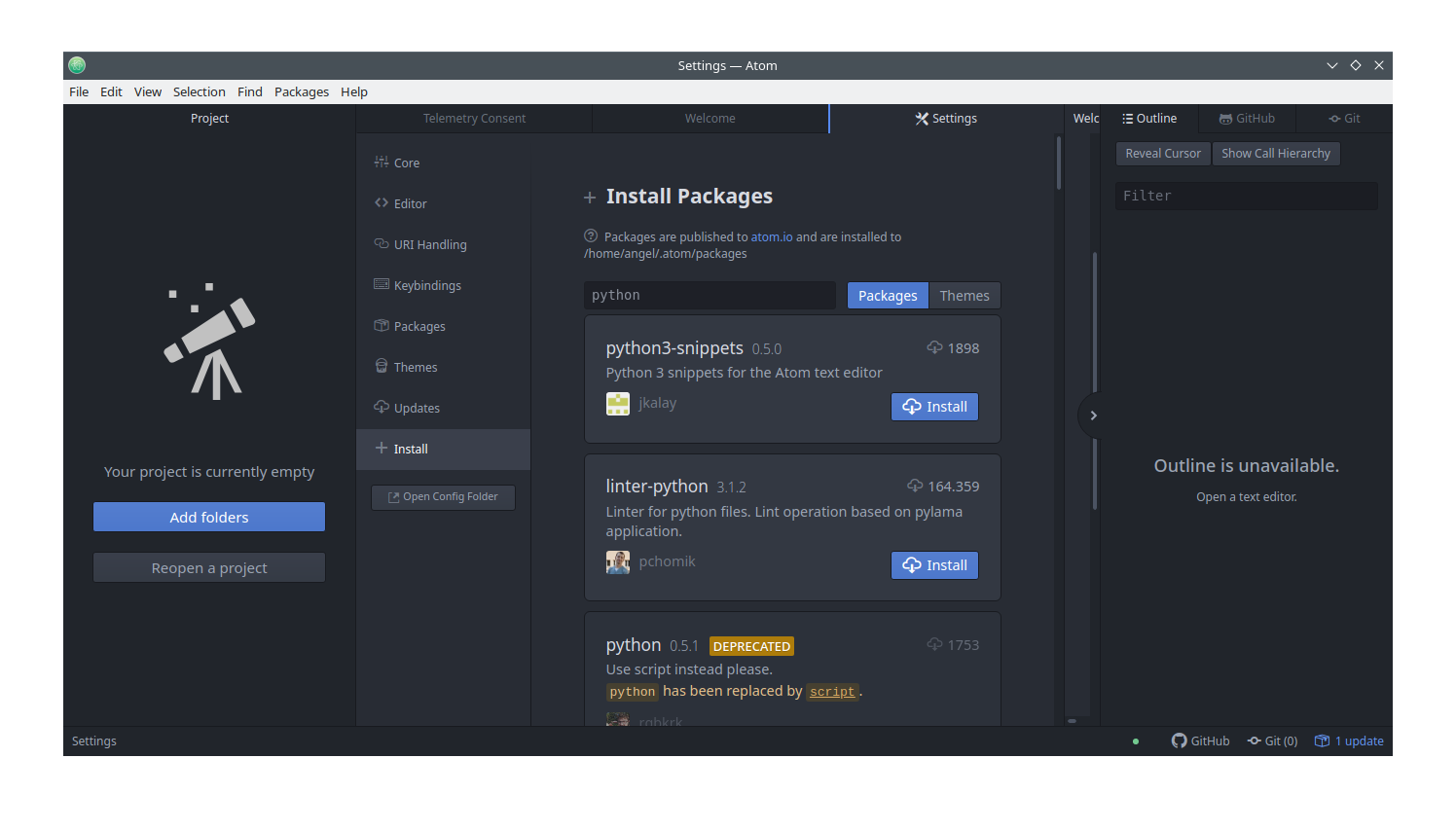Click python3-snippets download count icon
The height and width of the screenshot is (831, 1456).
tap(934, 348)
